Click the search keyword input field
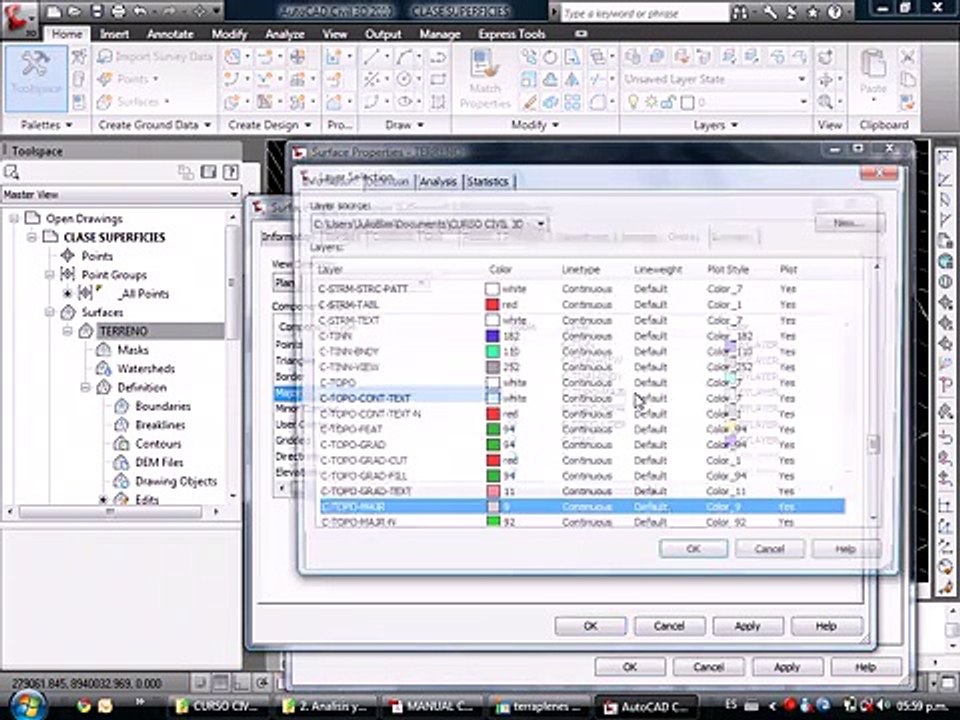This screenshot has width=960, height=720. click(645, 12)
